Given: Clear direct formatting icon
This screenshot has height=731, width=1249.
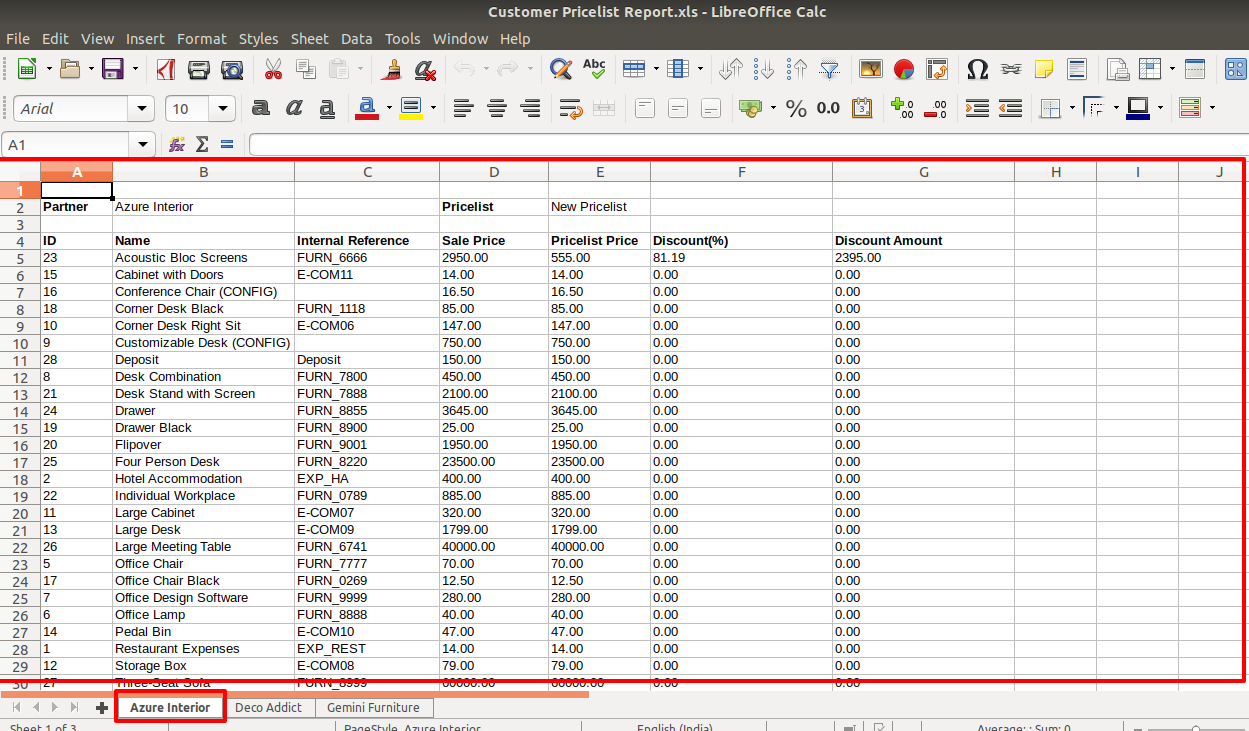Looking at the screenshot, I should pyautogui.click(x=425, y=69).
